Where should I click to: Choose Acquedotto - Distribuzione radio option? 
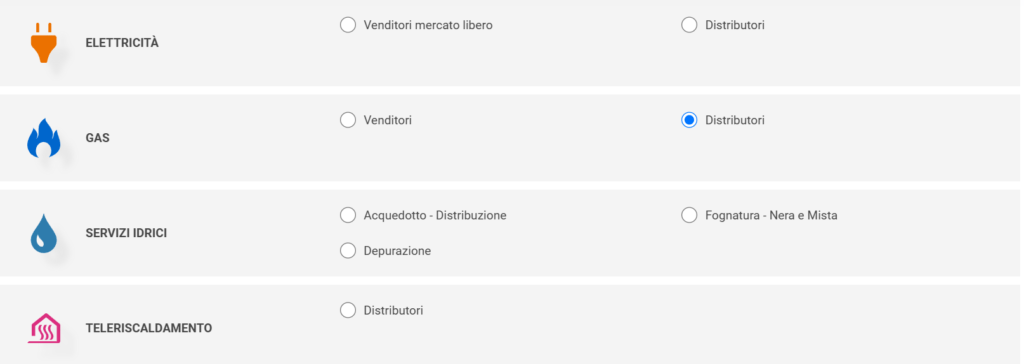tap(348, 215)
